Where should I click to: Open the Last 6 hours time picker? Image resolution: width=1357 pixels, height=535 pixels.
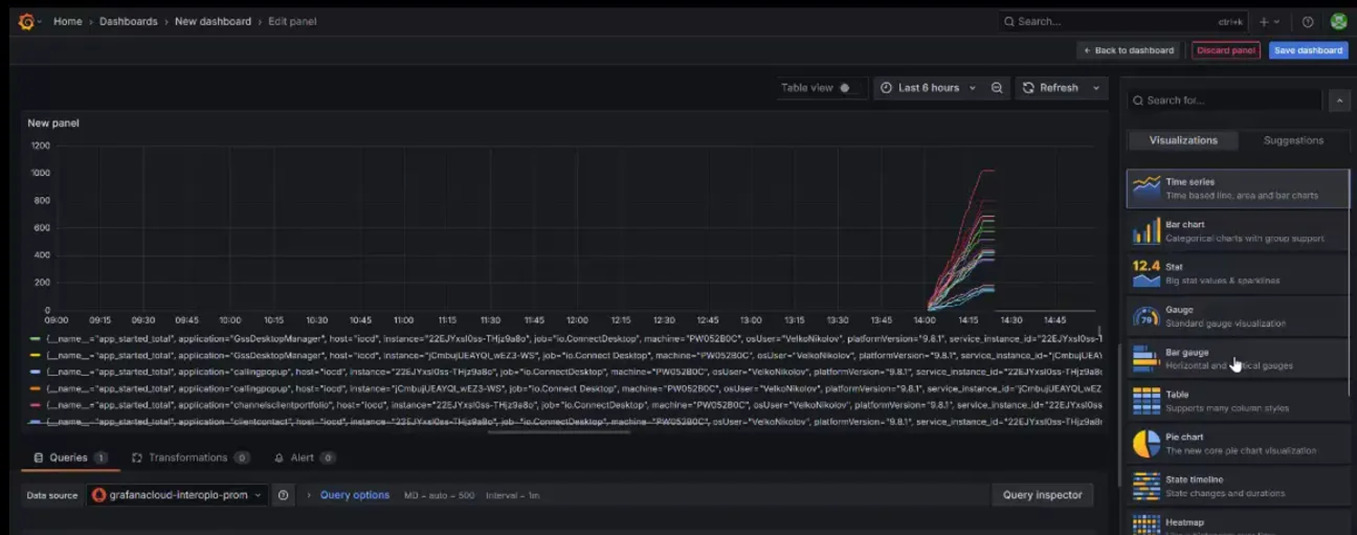tap(928, 88)
